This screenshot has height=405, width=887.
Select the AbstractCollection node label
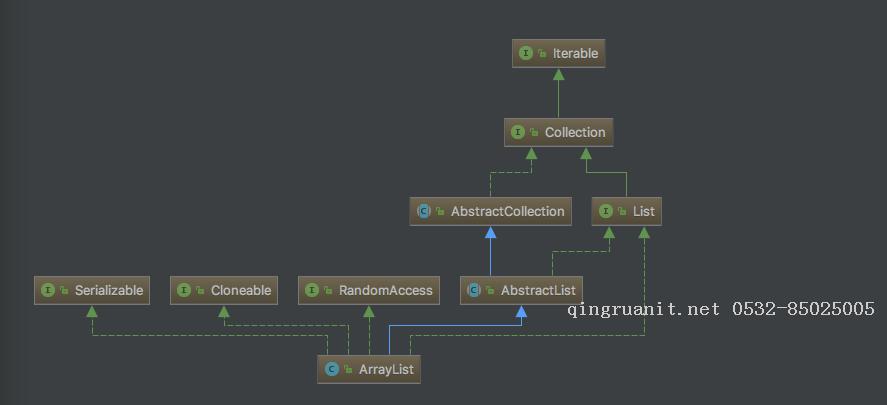tap(507, 211)
